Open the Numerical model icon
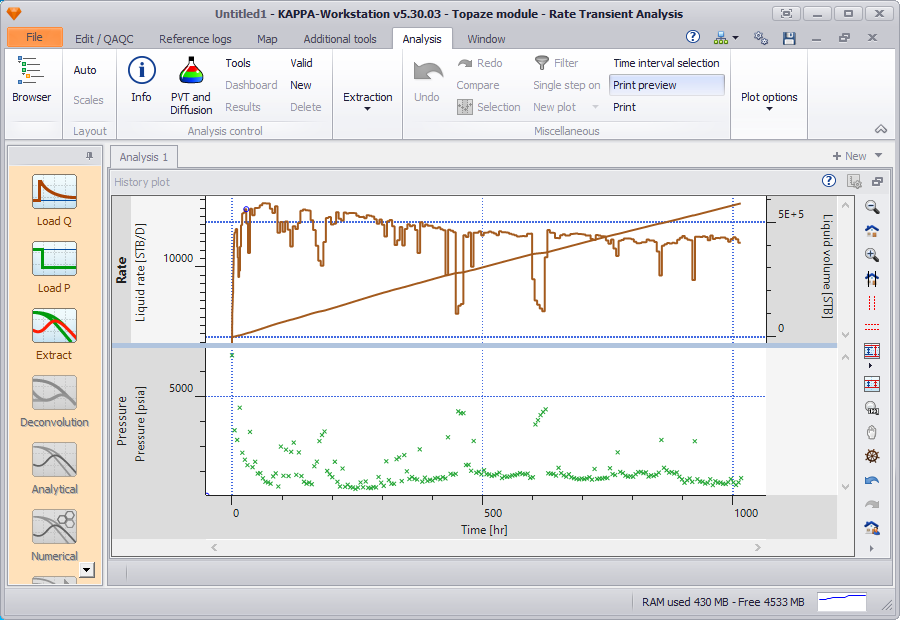 (x=55, y=527)
